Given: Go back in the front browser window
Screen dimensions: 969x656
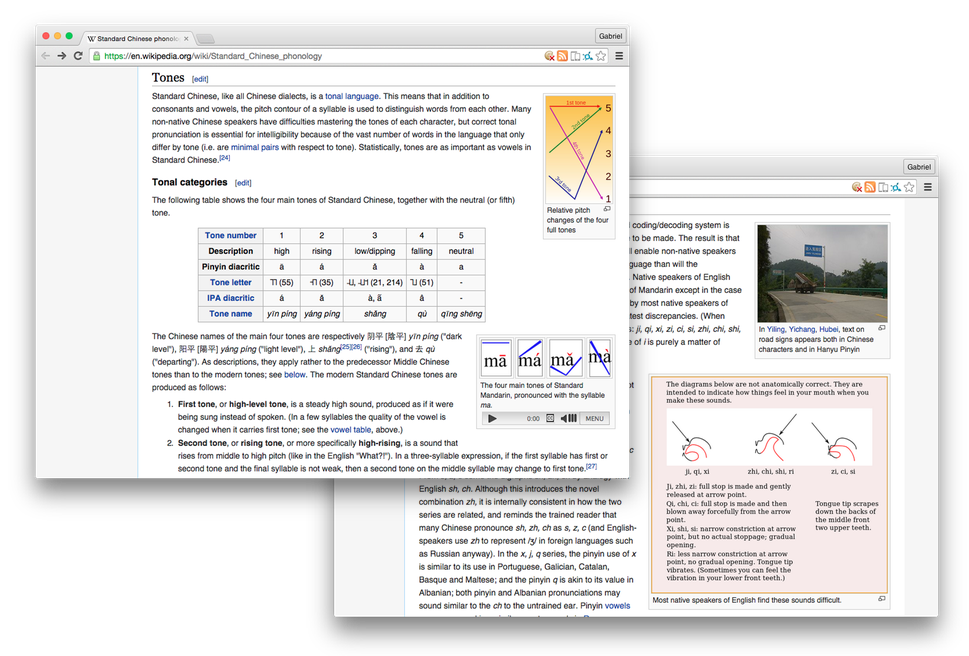Looking at the screenshot, I should point(45,56).
